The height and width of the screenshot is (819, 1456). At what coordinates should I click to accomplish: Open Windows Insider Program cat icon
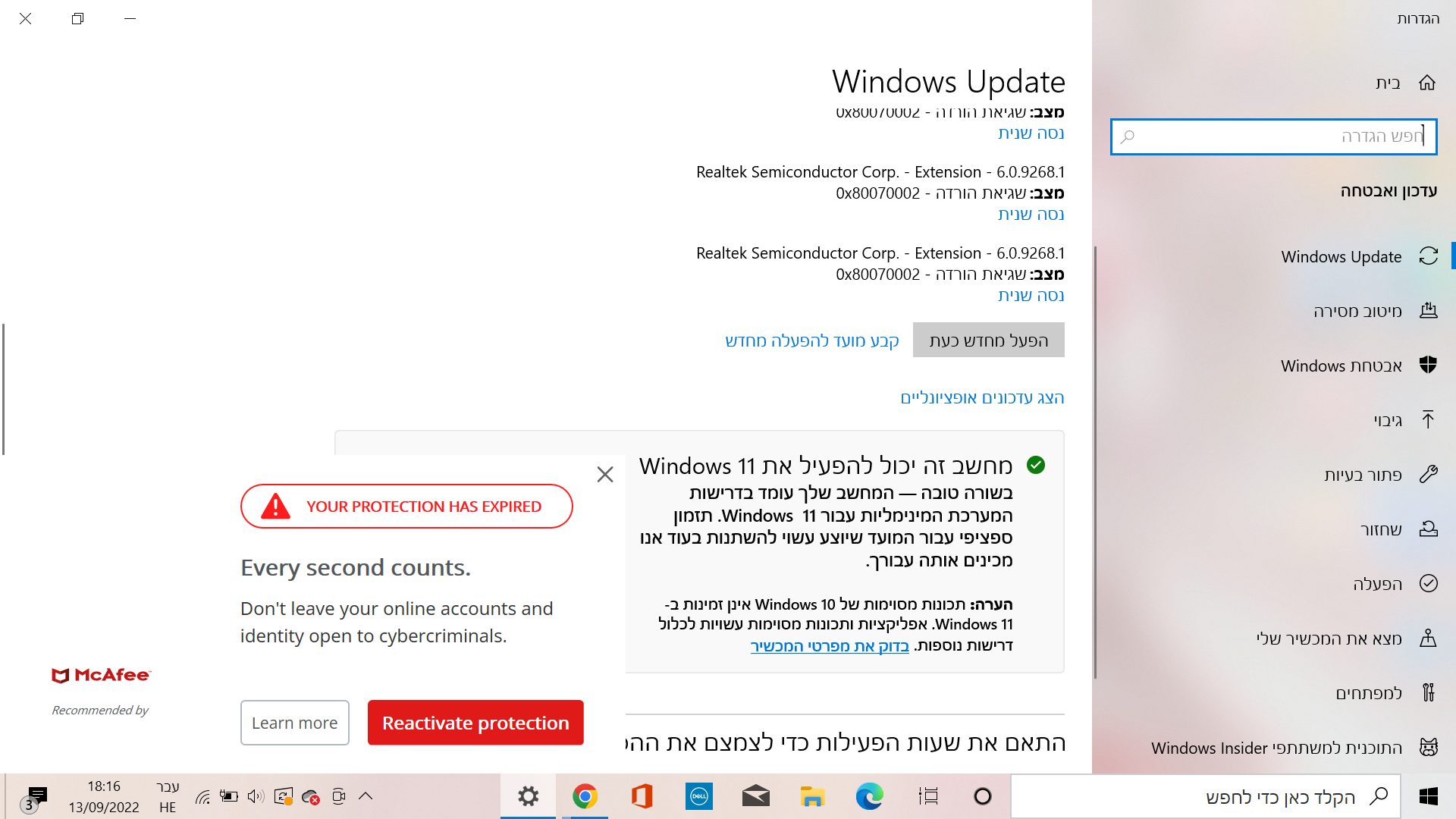(1428, 748)
